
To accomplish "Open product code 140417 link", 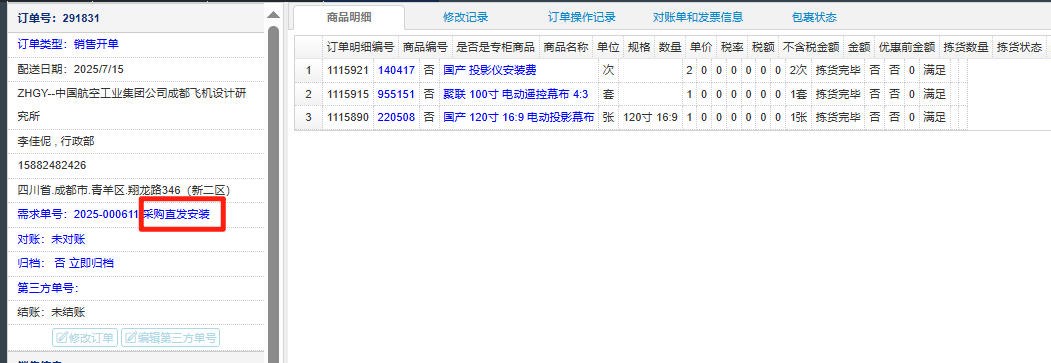I will (x=396, y=70).
